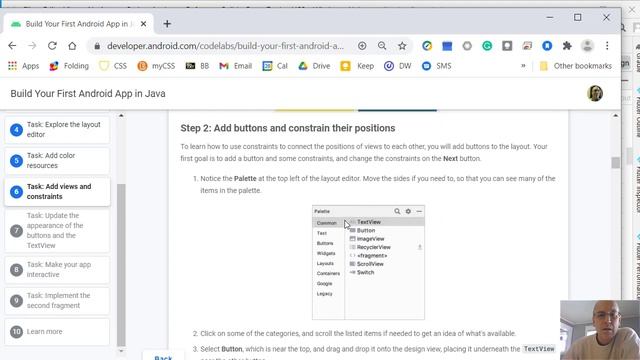Click the main page scrollbar thumb
The image size is (640, 360).
[x=616, y=162]
